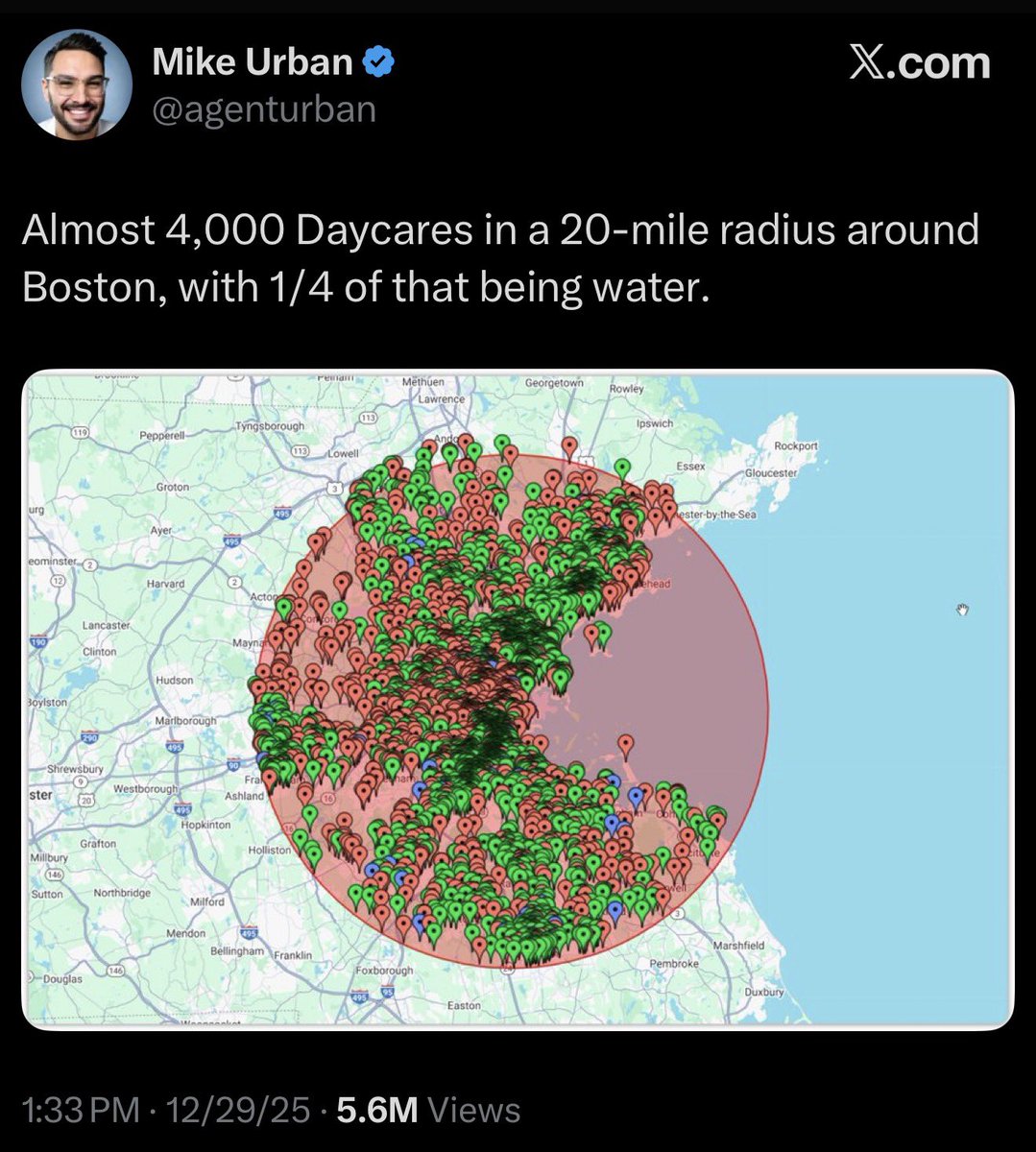This screenshot has width=1036, height=1152.
Task: Click the hand cursor icon over the ocean
Action: 962,610
